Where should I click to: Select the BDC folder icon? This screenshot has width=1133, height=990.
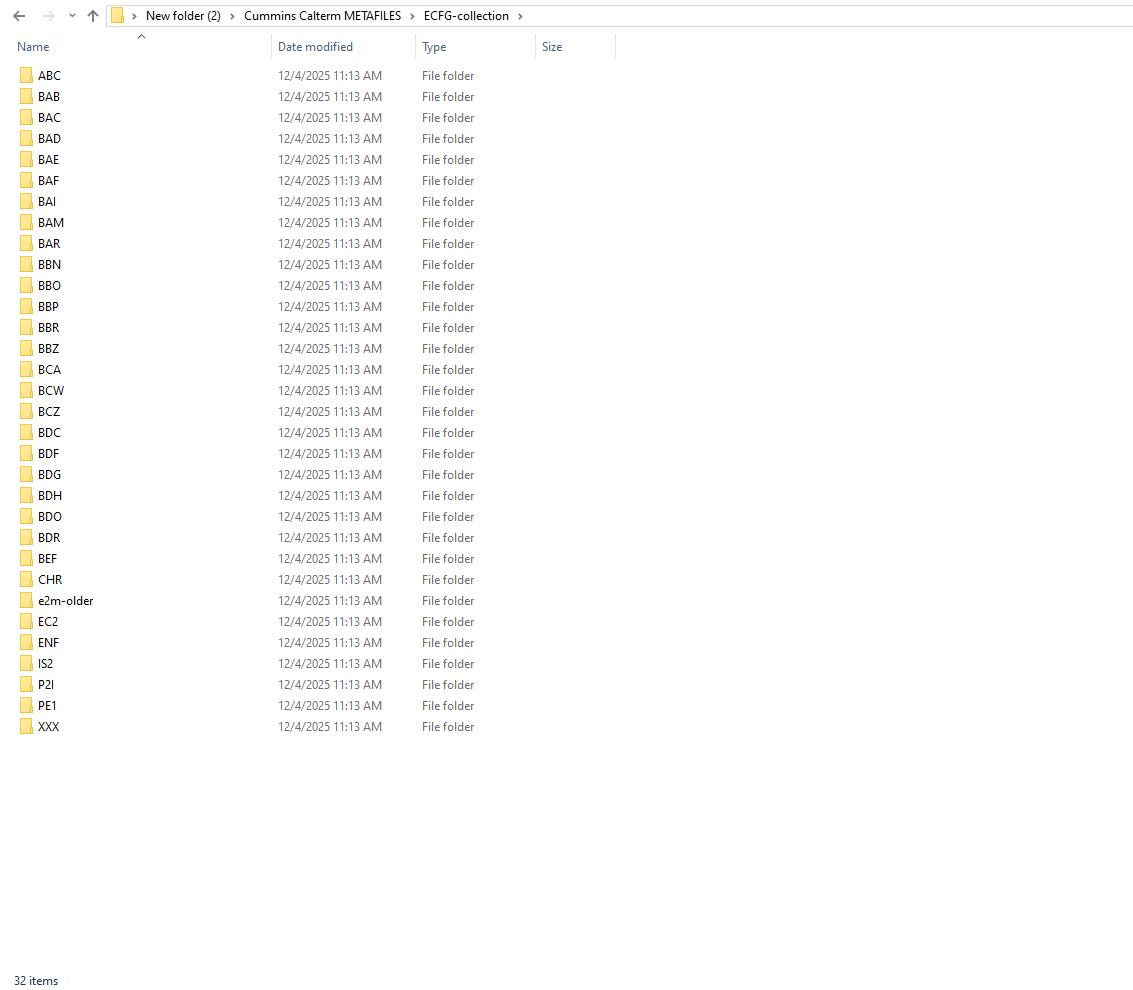[x=27, y=432]
